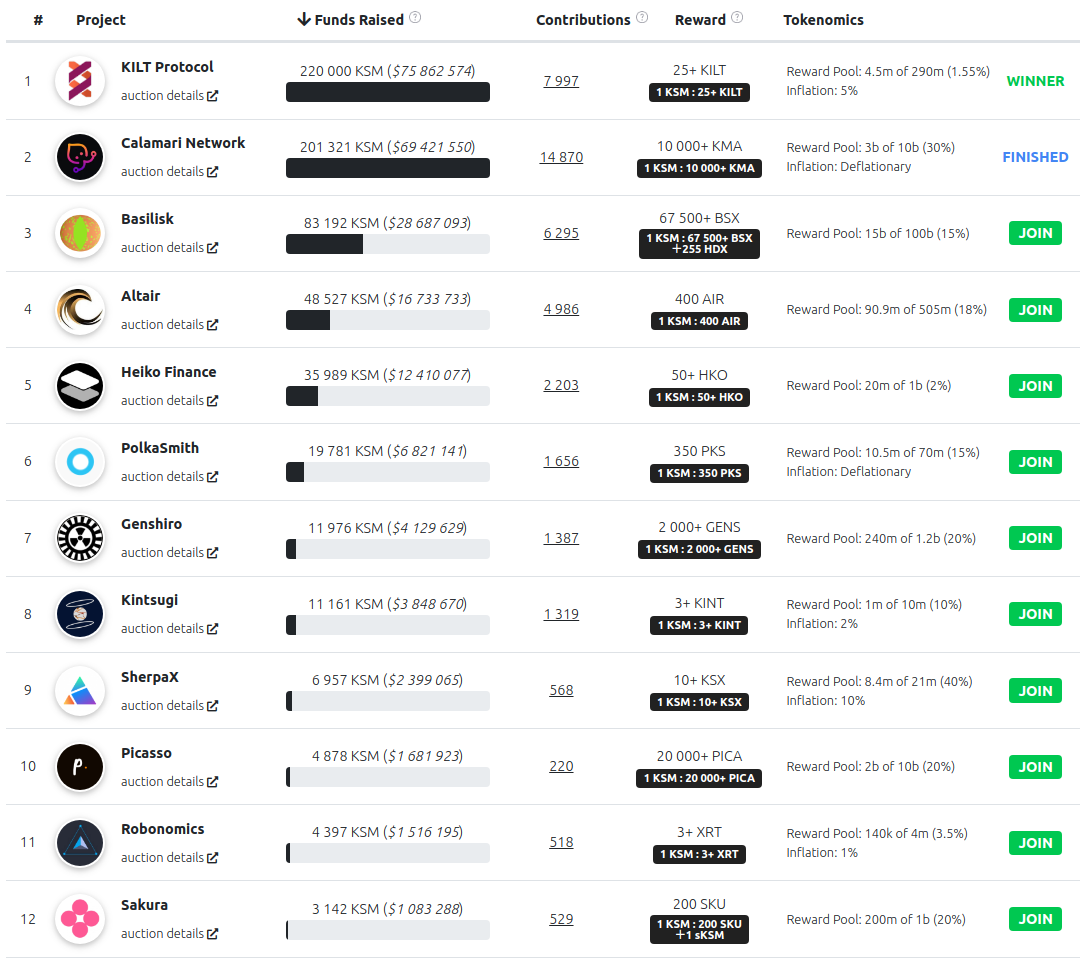Open Heiko Finance auction details link

[169, 400]
